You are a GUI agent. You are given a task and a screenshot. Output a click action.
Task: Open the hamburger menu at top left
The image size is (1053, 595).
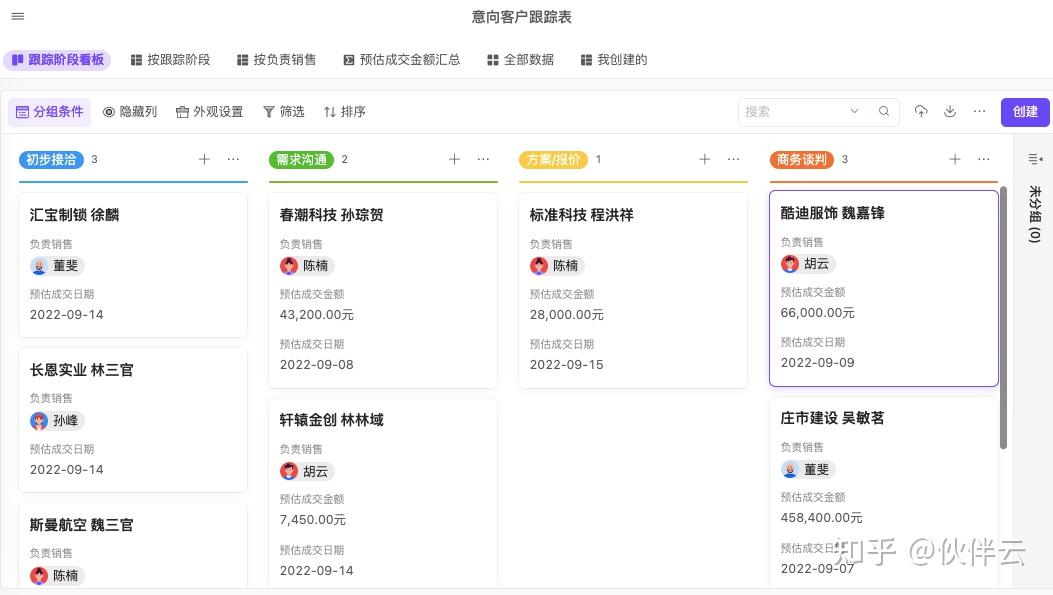[17, 16]
